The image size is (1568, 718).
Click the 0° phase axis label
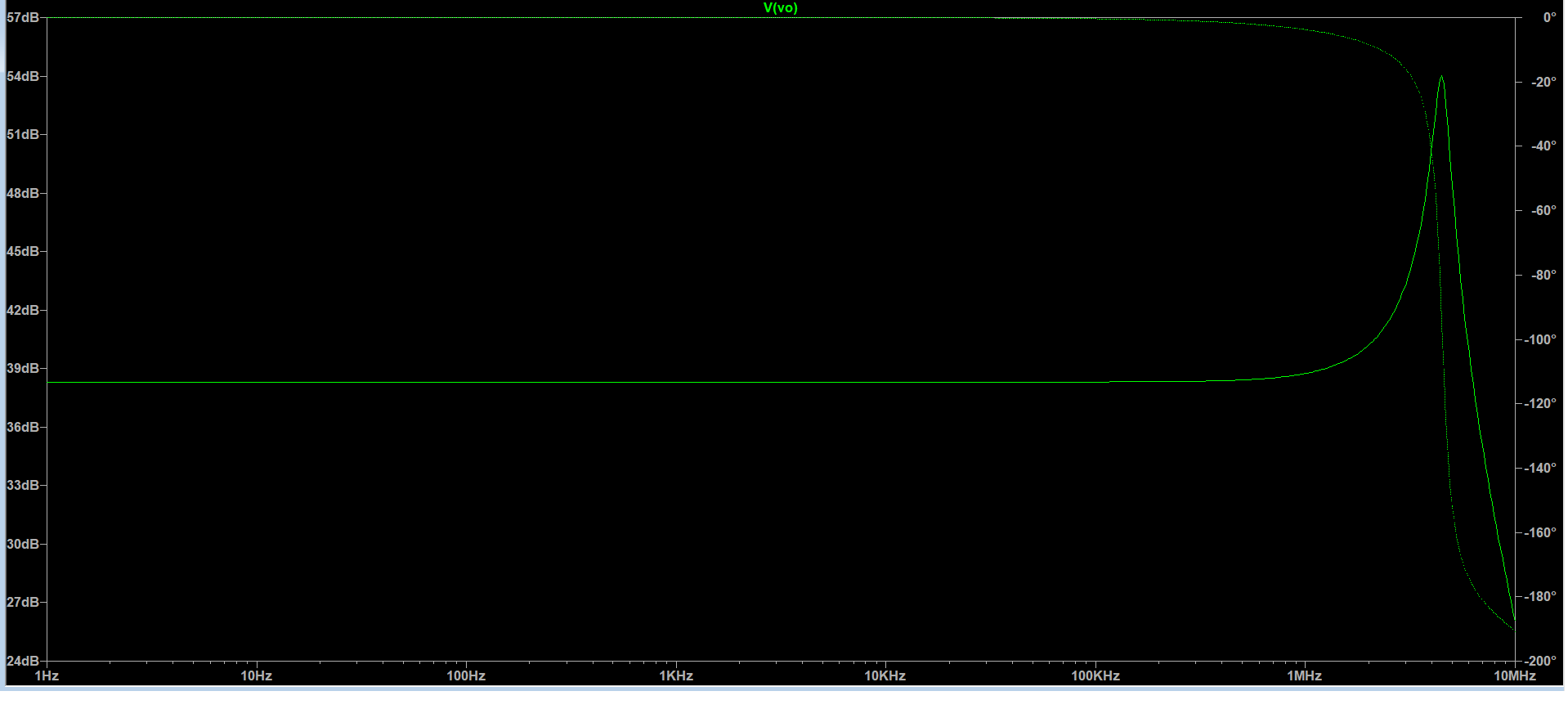click(x=1549, y=17)
